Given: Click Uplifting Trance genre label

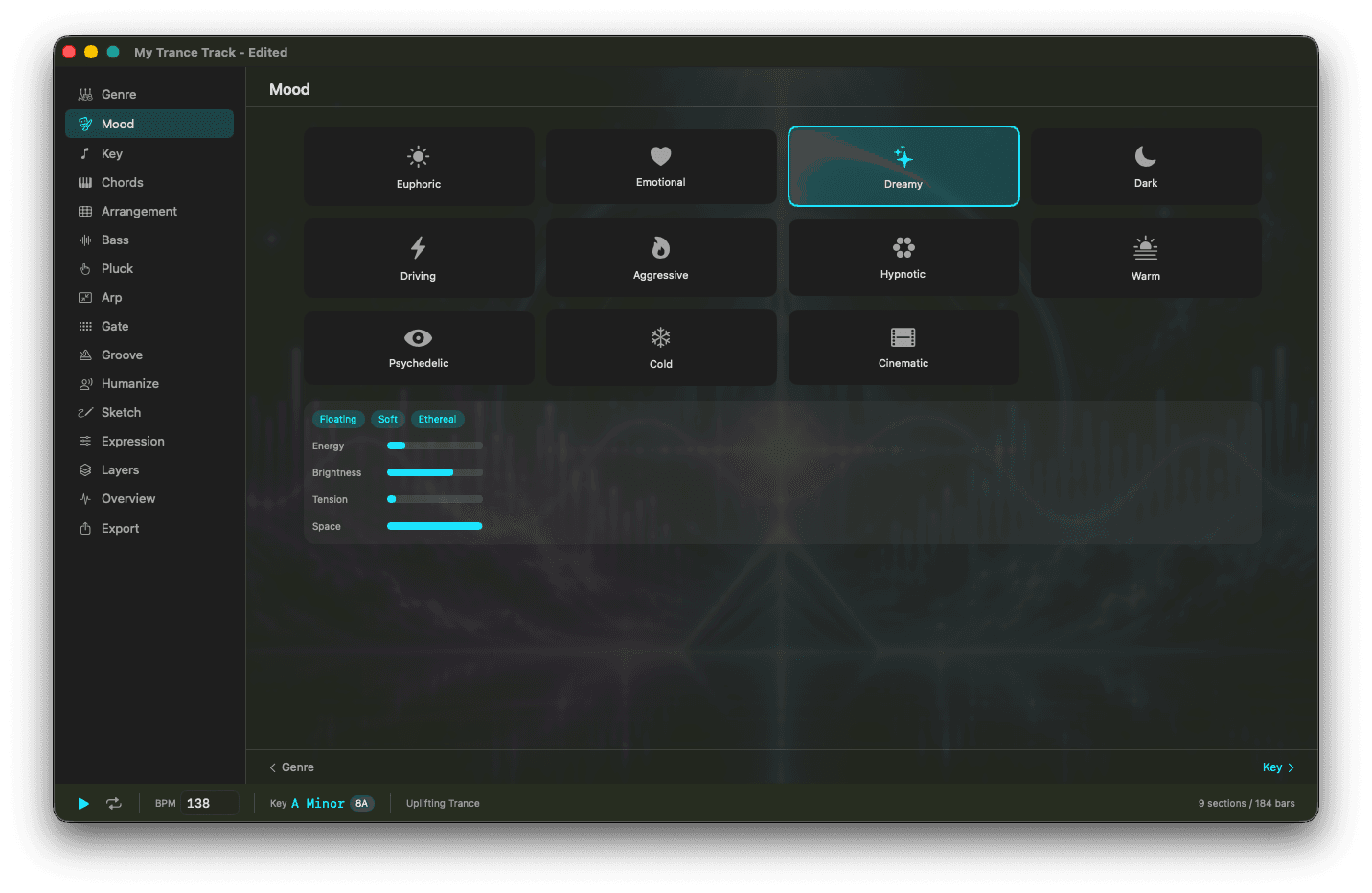Looking at the screenshot, I should (443, 804).
